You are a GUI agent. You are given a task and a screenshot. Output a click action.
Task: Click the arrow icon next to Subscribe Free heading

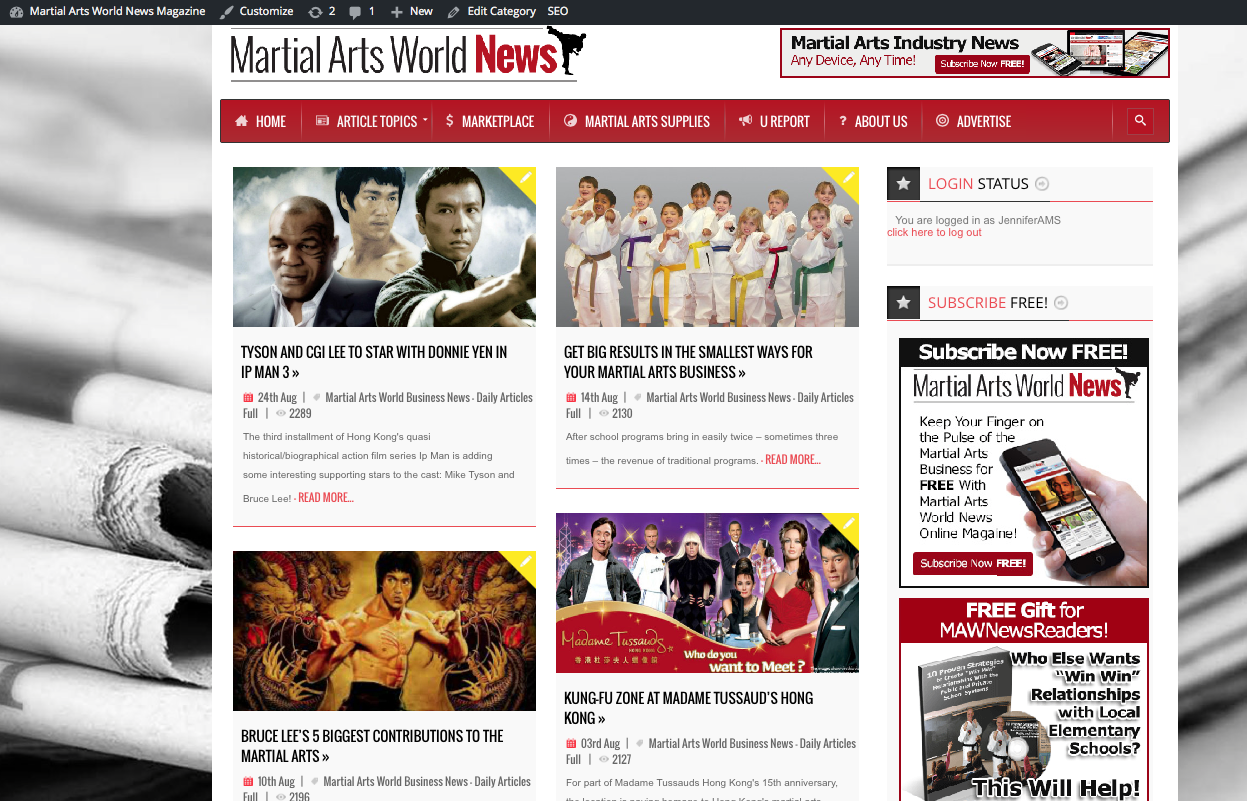pos(1061,303)
